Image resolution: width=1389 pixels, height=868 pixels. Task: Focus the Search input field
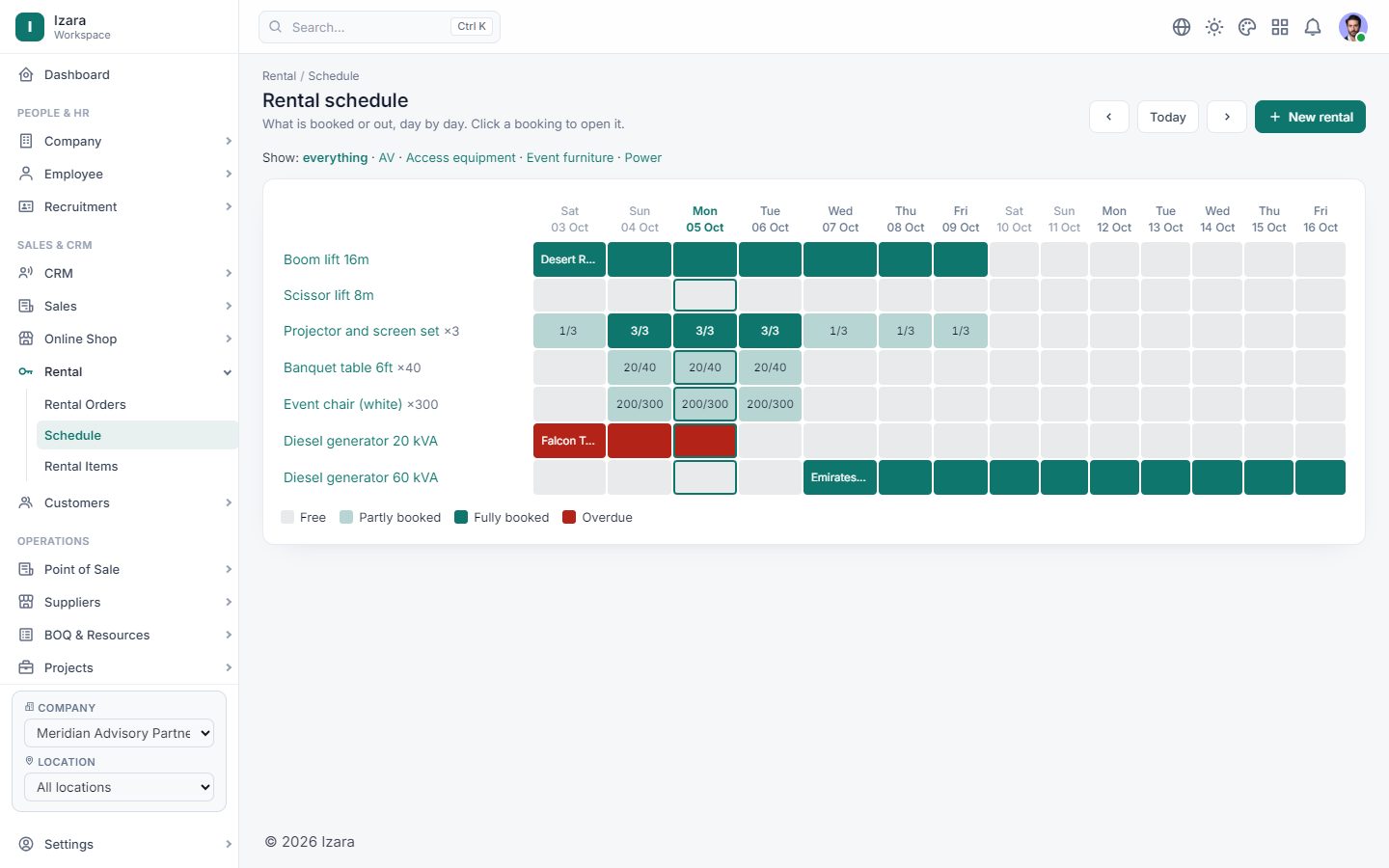tap(379, 27)
